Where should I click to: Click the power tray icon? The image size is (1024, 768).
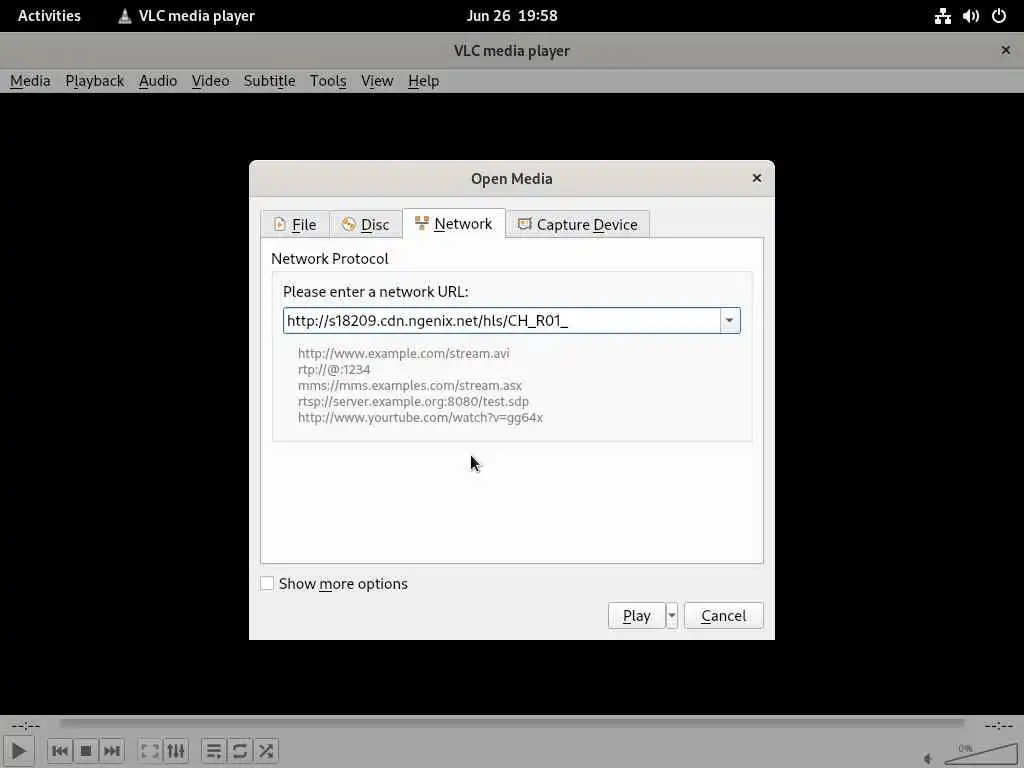(x=999, y=16)
